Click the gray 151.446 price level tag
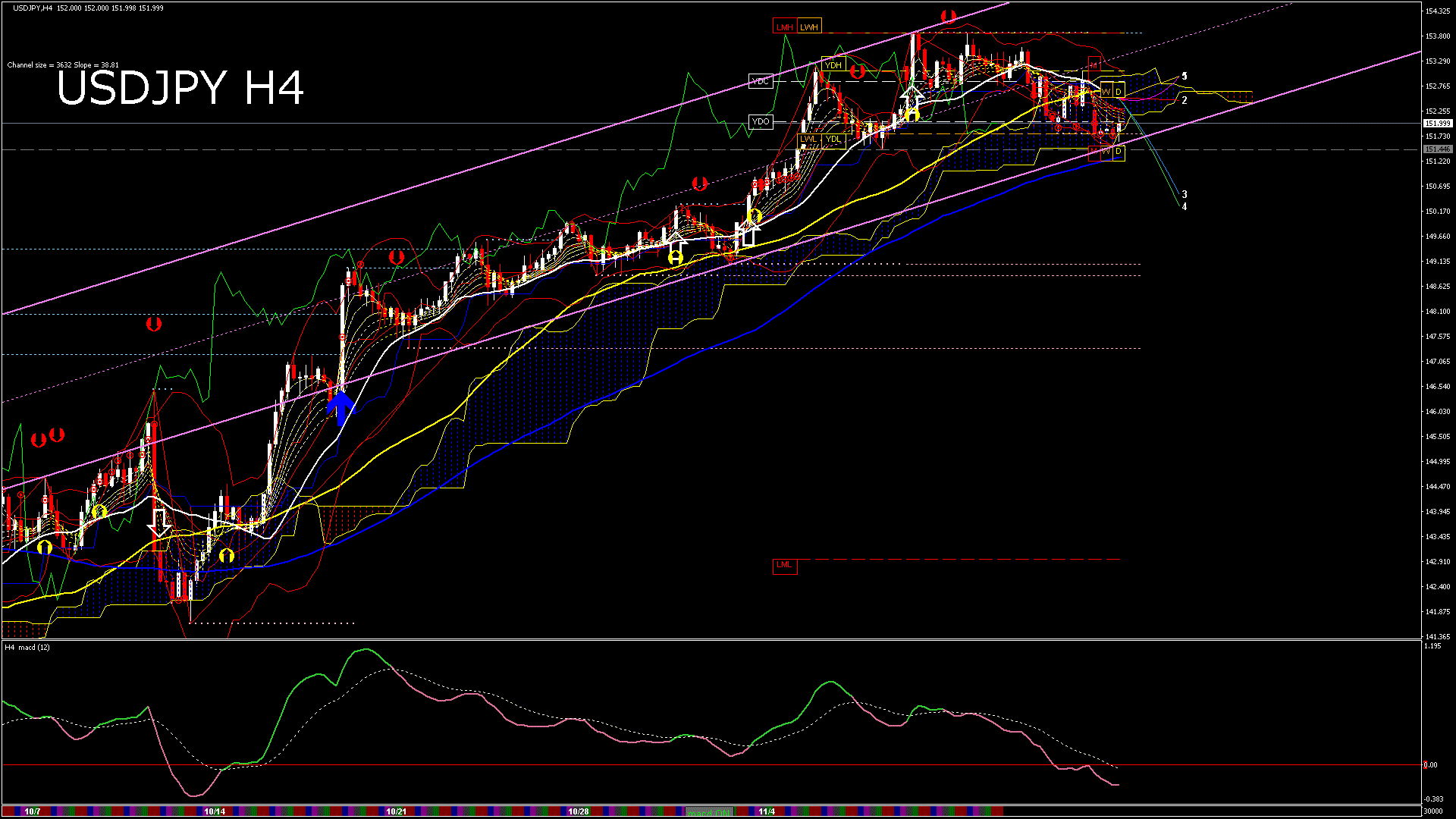Image resolution: width=1456 pixels, height=819 pixels. [1437, 149]
